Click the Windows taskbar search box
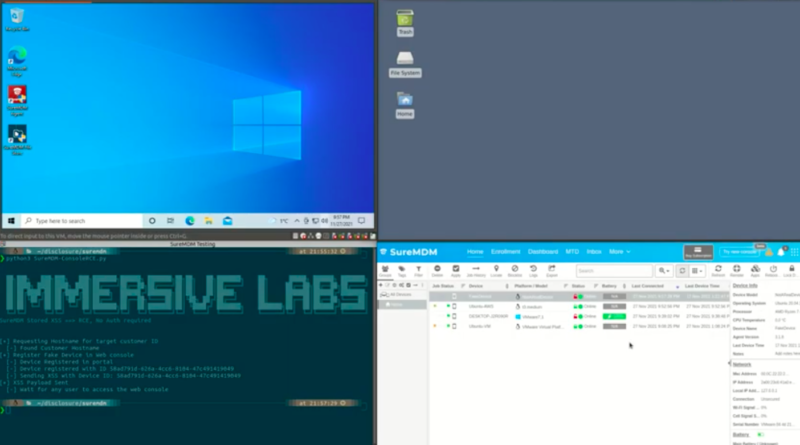The height and width of the screenshot is (445, 800). (x=82, y=221)
